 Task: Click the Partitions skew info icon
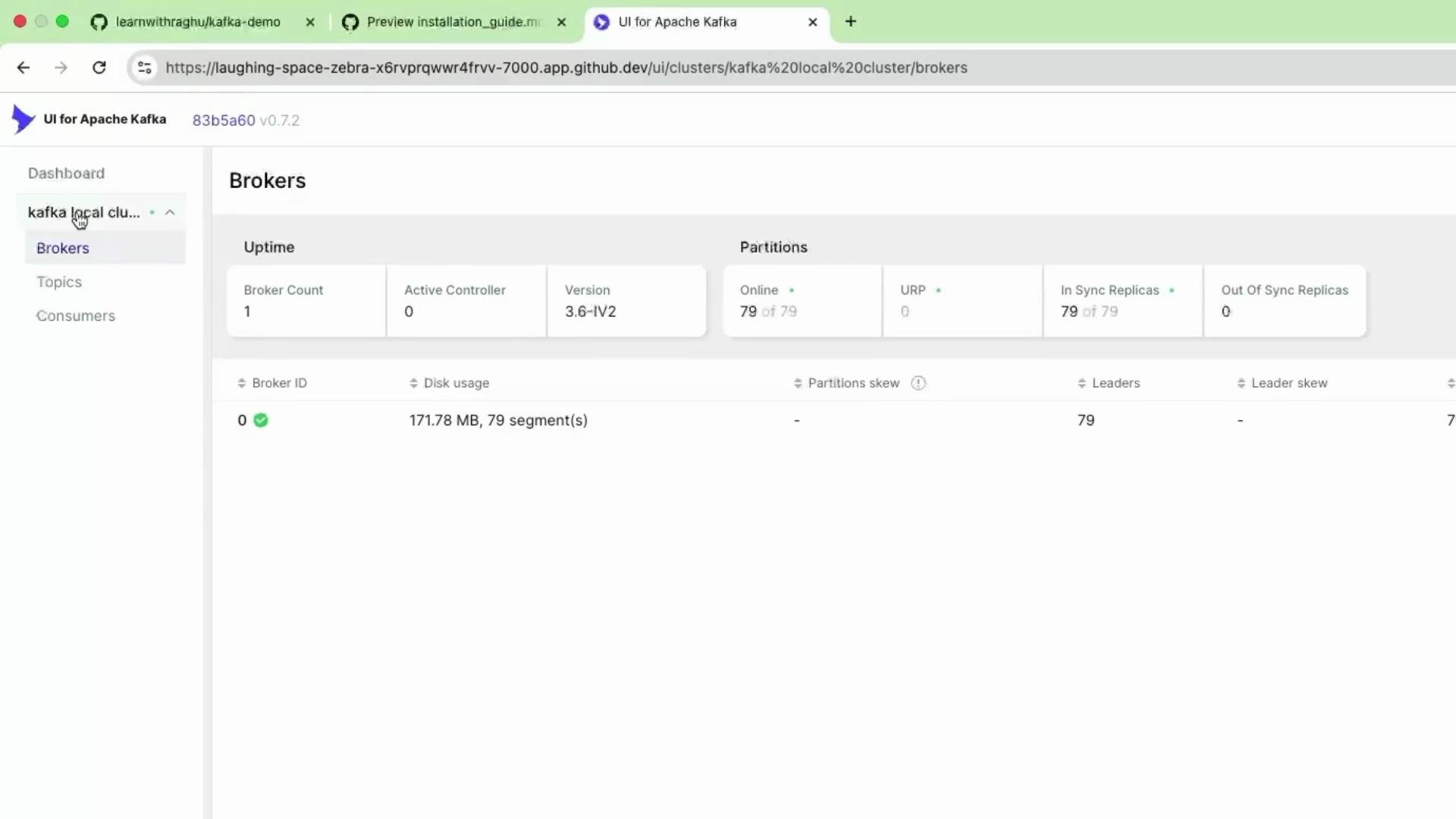[x=918, y=383]
